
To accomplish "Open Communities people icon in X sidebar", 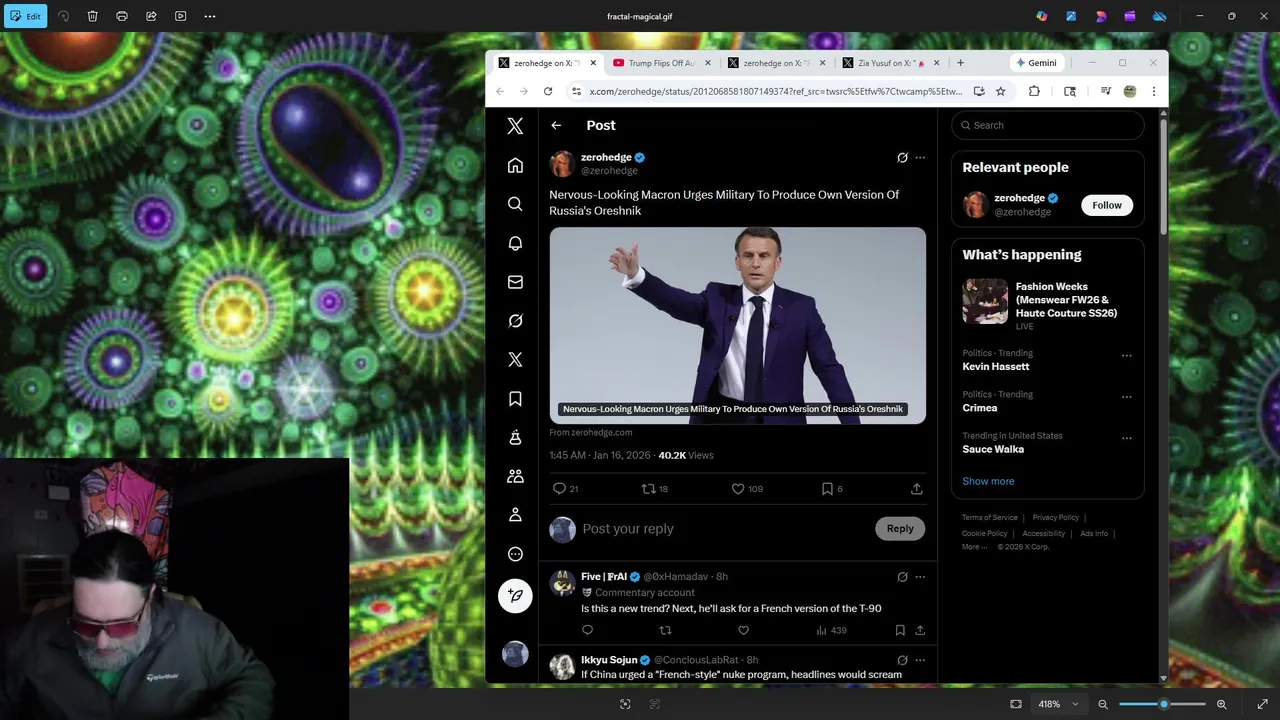I will [x=515, y=476].
